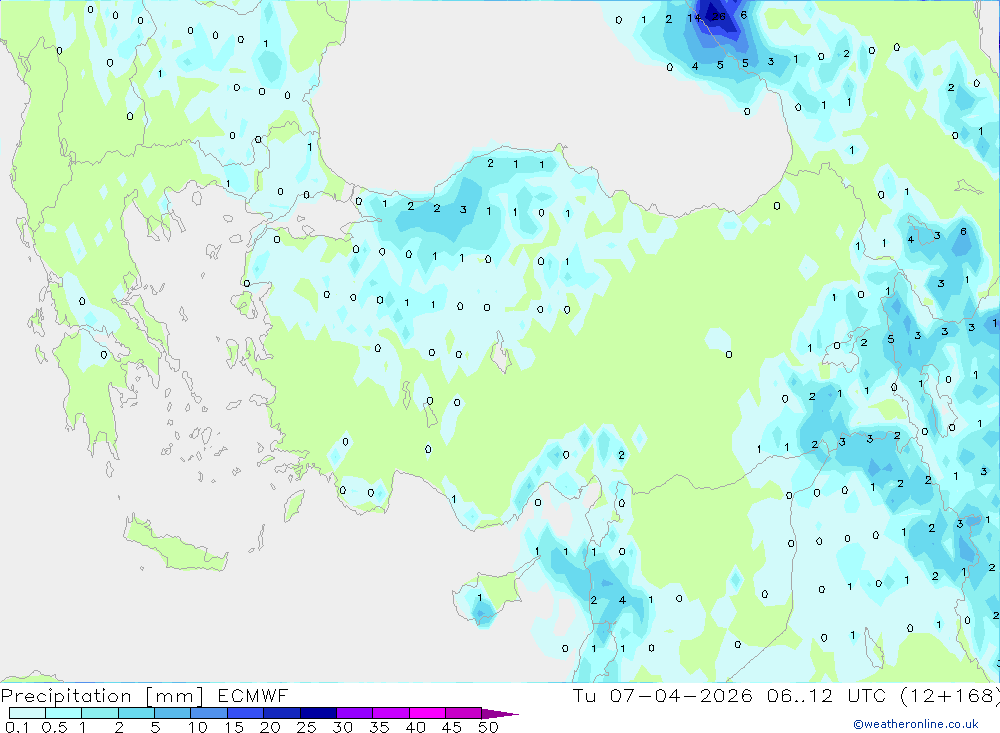The width and height of the screenshot is (1000, 733).
Task: Select the 40–45 mm magenta legend swatch
Action: [427, 713]
